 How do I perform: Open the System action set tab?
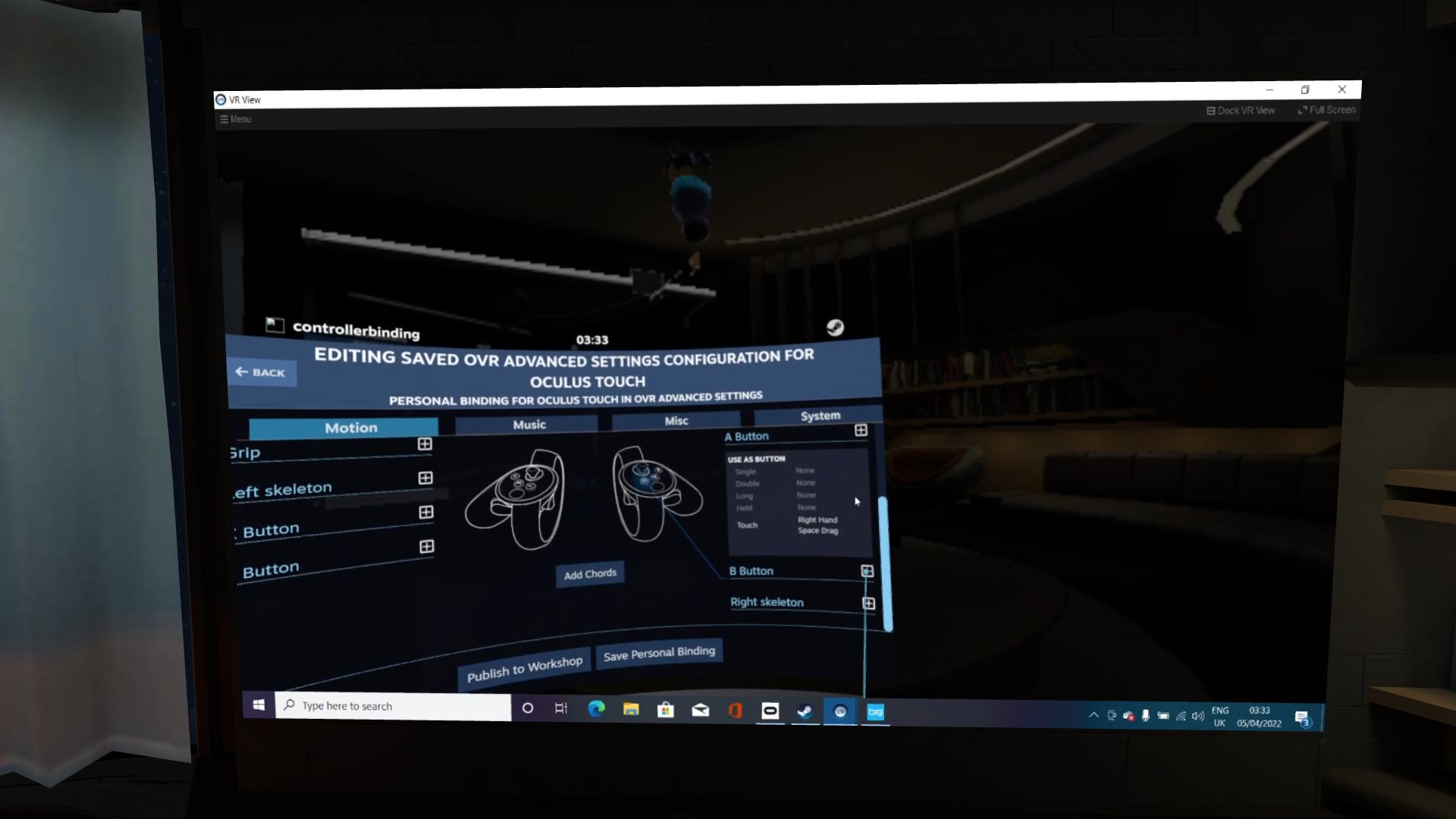point(820,416)
